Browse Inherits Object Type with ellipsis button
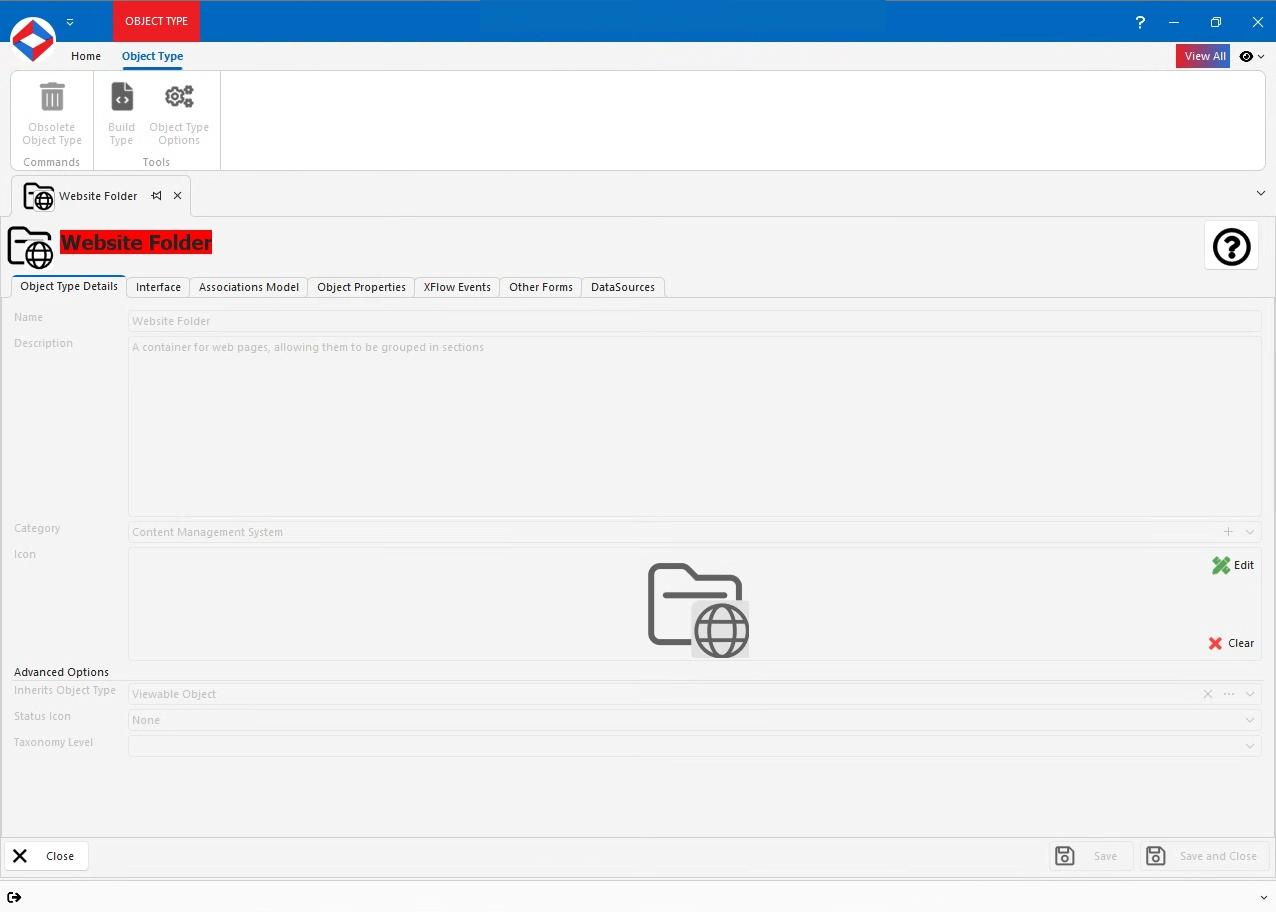The image size is (1276, 912). pyautogui.click(x=1228, y=693)
